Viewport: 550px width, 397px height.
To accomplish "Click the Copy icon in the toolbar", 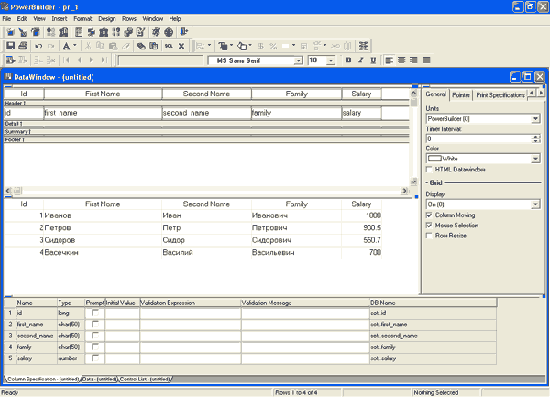I will click(100, 46).
